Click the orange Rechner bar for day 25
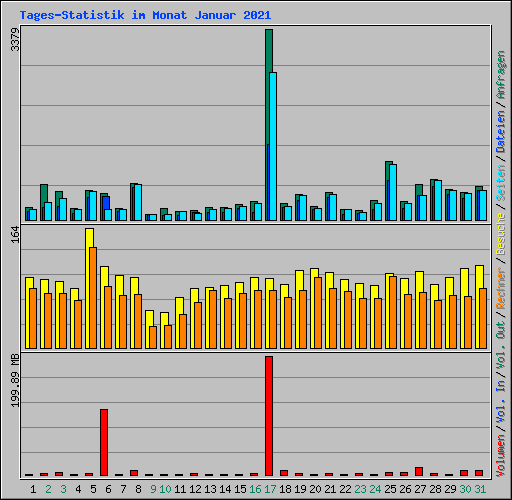Screen dimensions: 512x500 tap(393, 312)
